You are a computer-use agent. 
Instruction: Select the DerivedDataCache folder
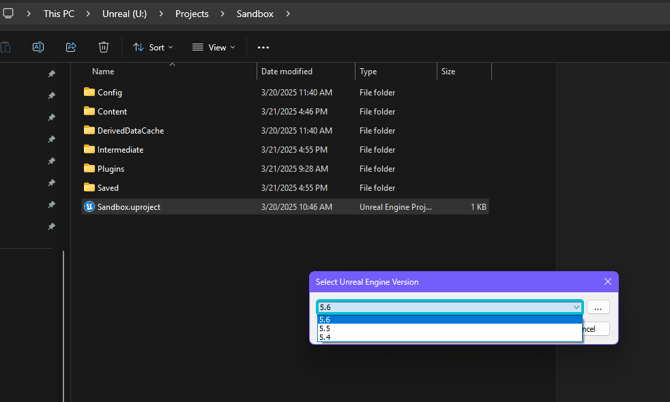click(x=285, y=130)
